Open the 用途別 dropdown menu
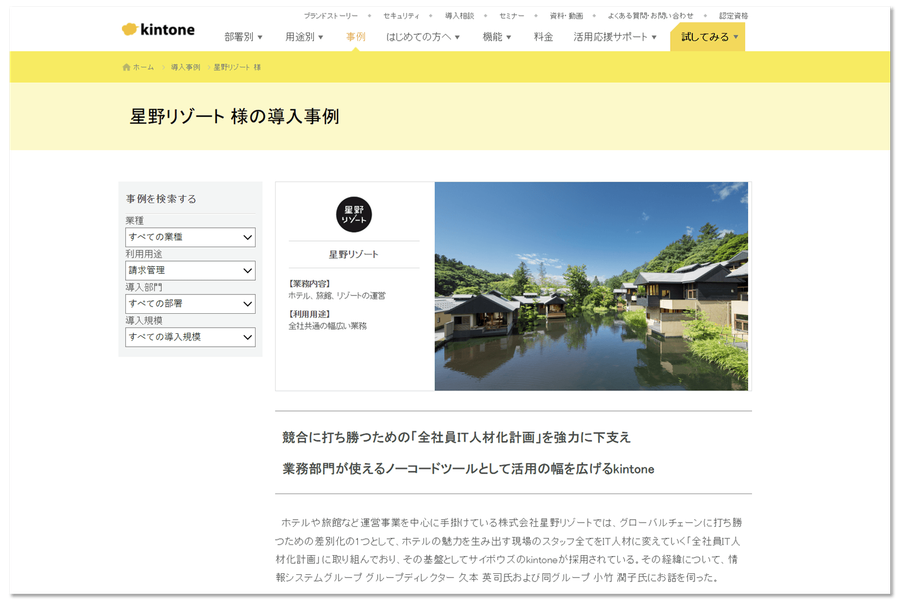Viewport: 900px width, 600px height. tap(304, 37)
